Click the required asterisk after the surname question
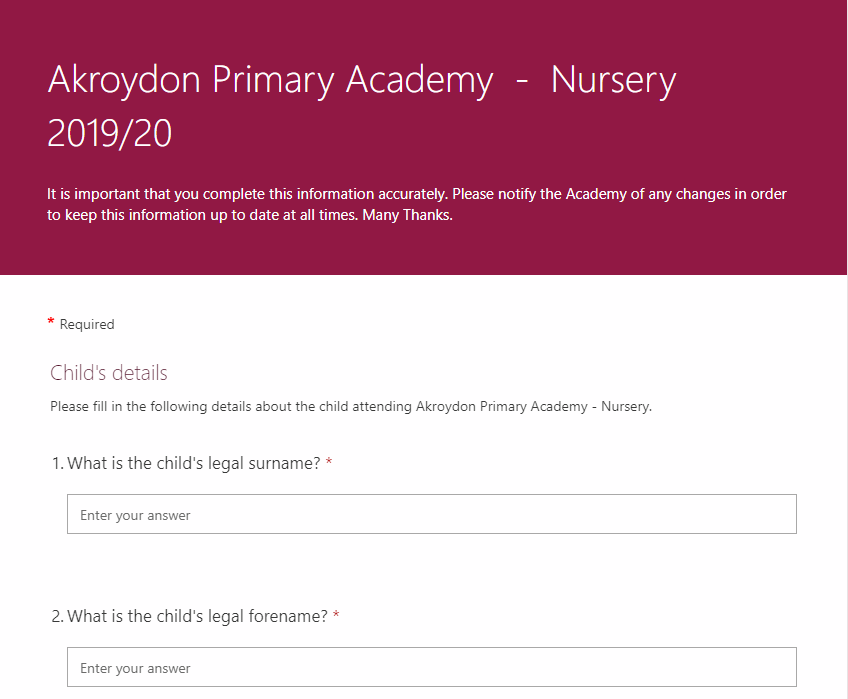 tap(329, 461)
